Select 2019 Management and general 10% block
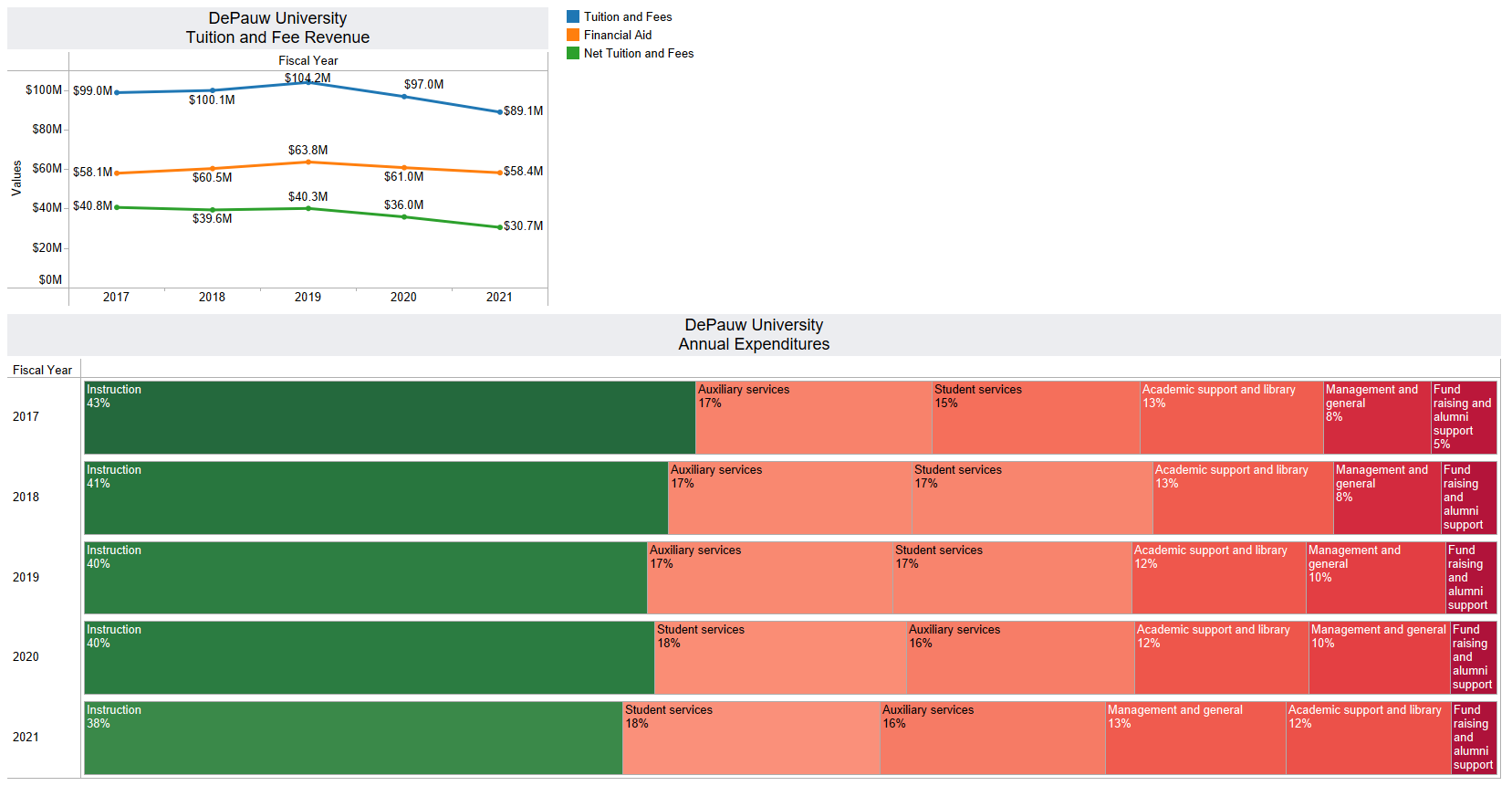 (1376, 578)
